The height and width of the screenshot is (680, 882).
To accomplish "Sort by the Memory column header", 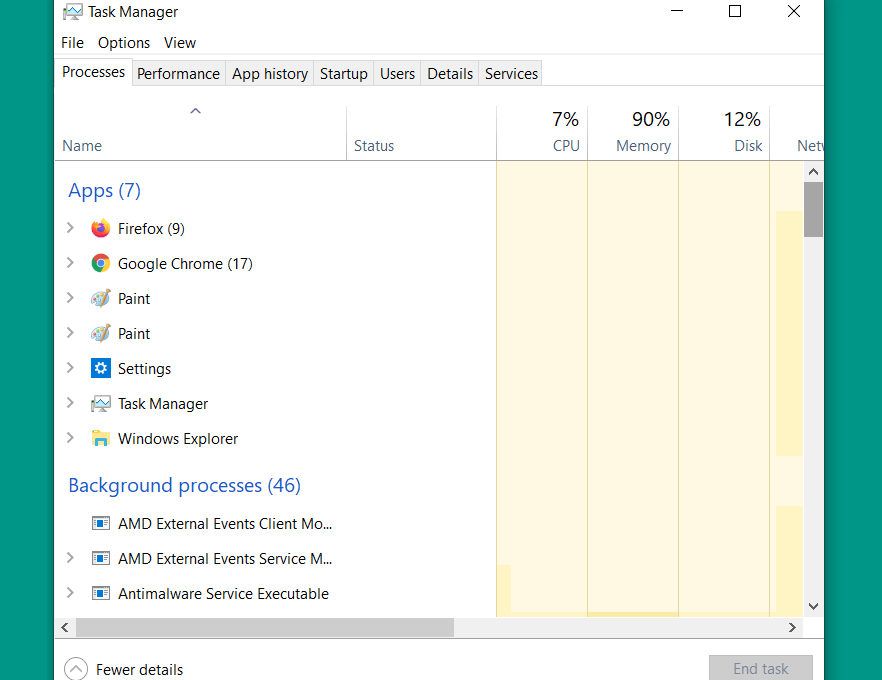I will pyautogui.click(x=633, y=133).
